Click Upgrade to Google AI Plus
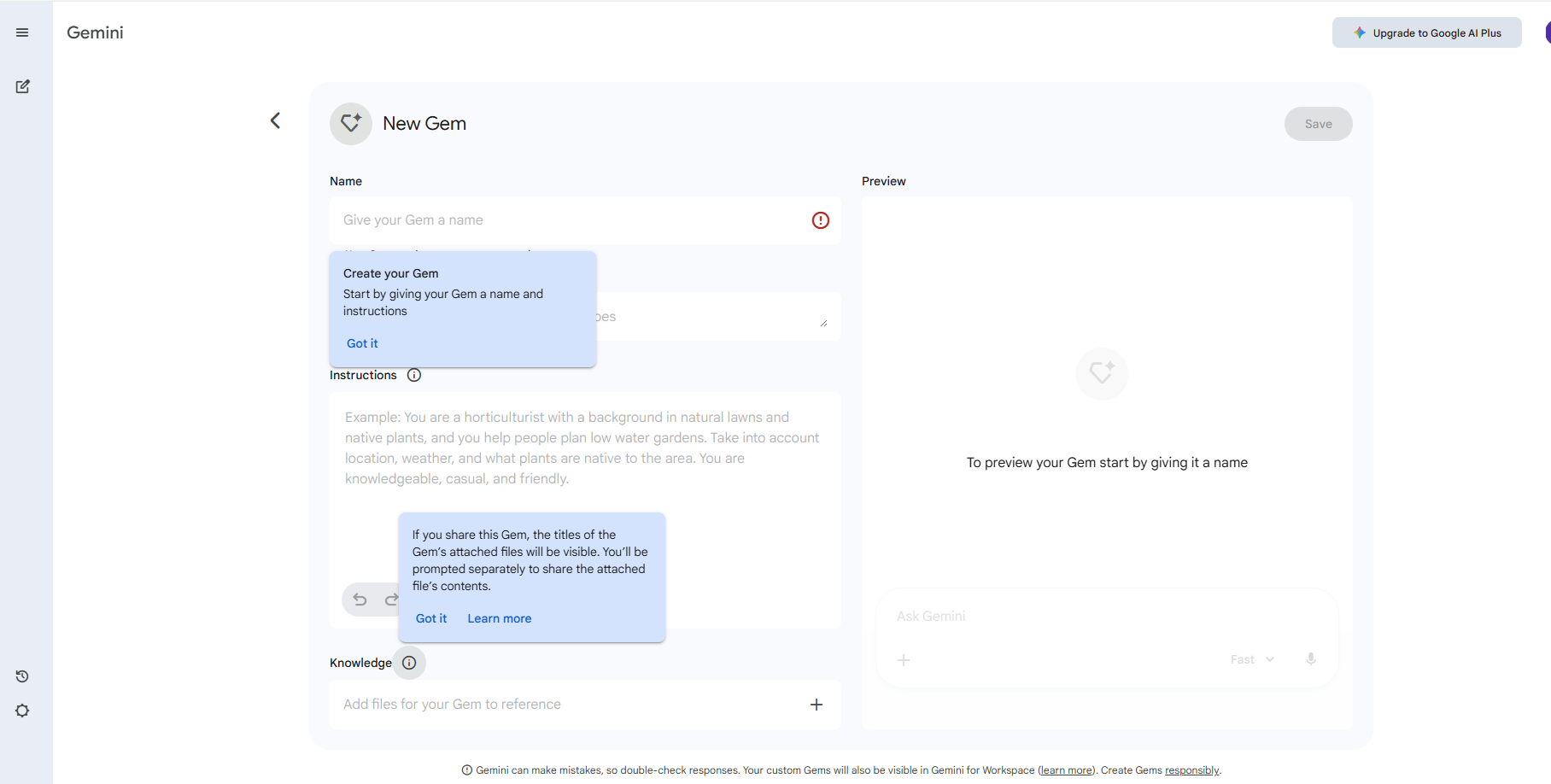The image size is (1551, 784). pos(1426,33)
